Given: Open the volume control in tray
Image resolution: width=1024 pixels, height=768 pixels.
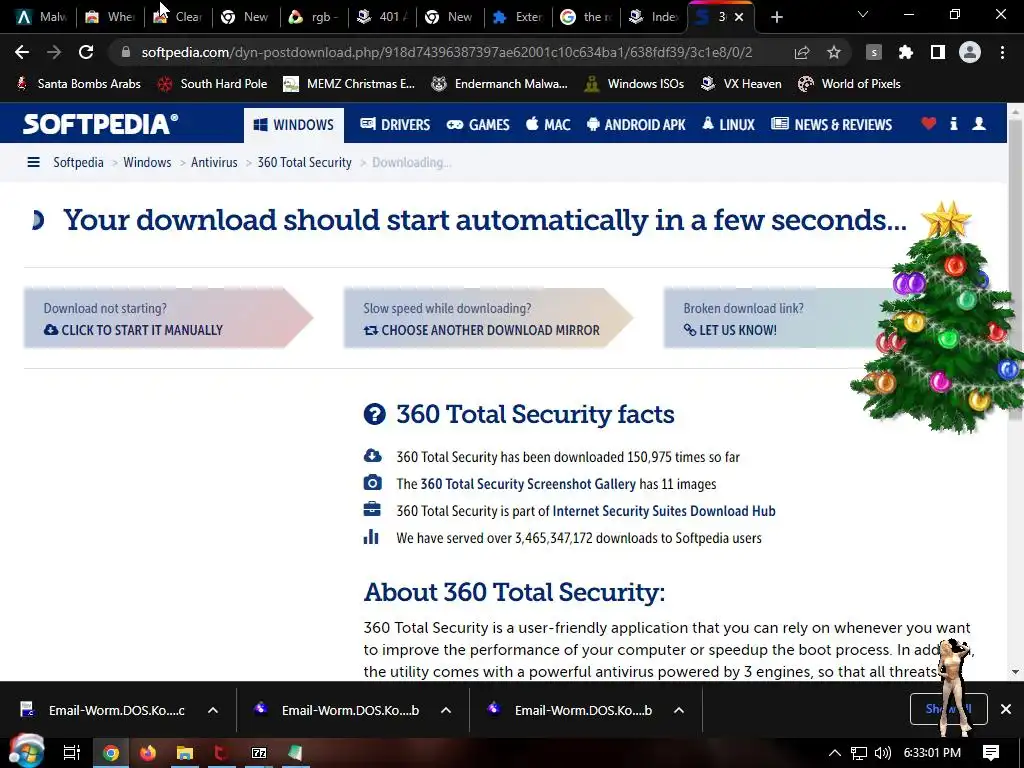Looking at the screenshot, I should tap(882, 753).
